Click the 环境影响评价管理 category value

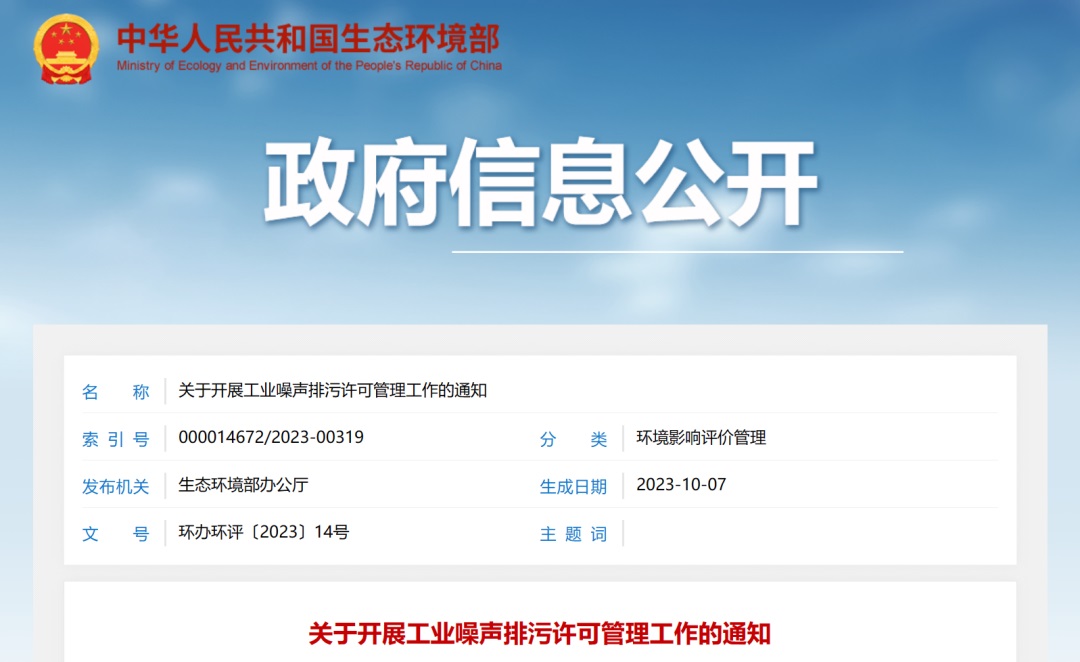[x=701, y=438]
